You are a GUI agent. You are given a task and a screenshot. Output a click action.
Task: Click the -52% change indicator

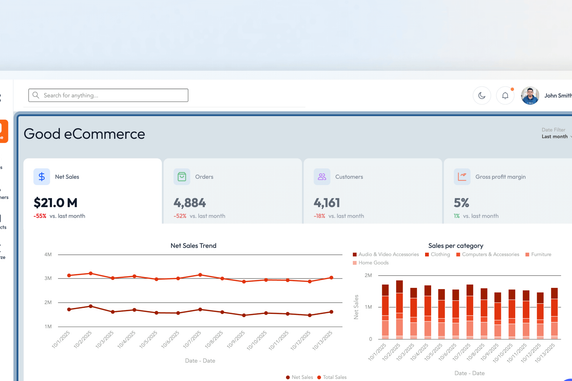[x=180, y=216]
